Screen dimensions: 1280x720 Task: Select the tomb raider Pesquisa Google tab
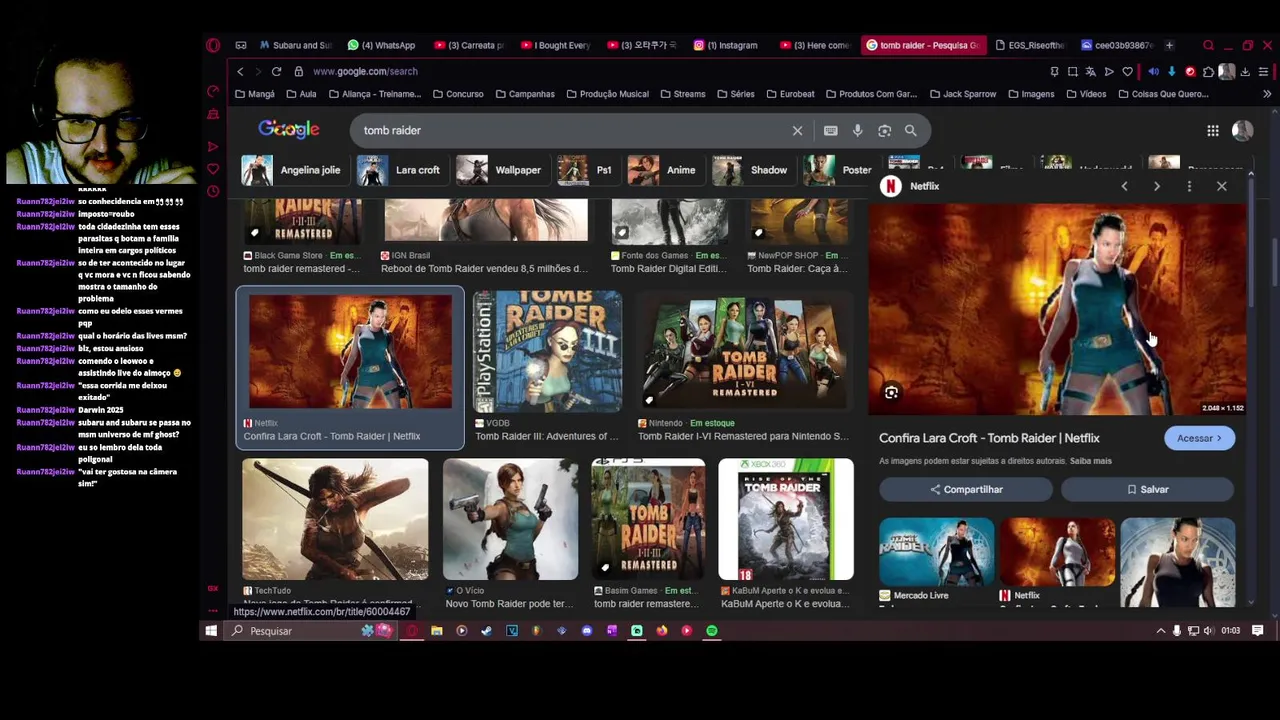click(921, 45)
